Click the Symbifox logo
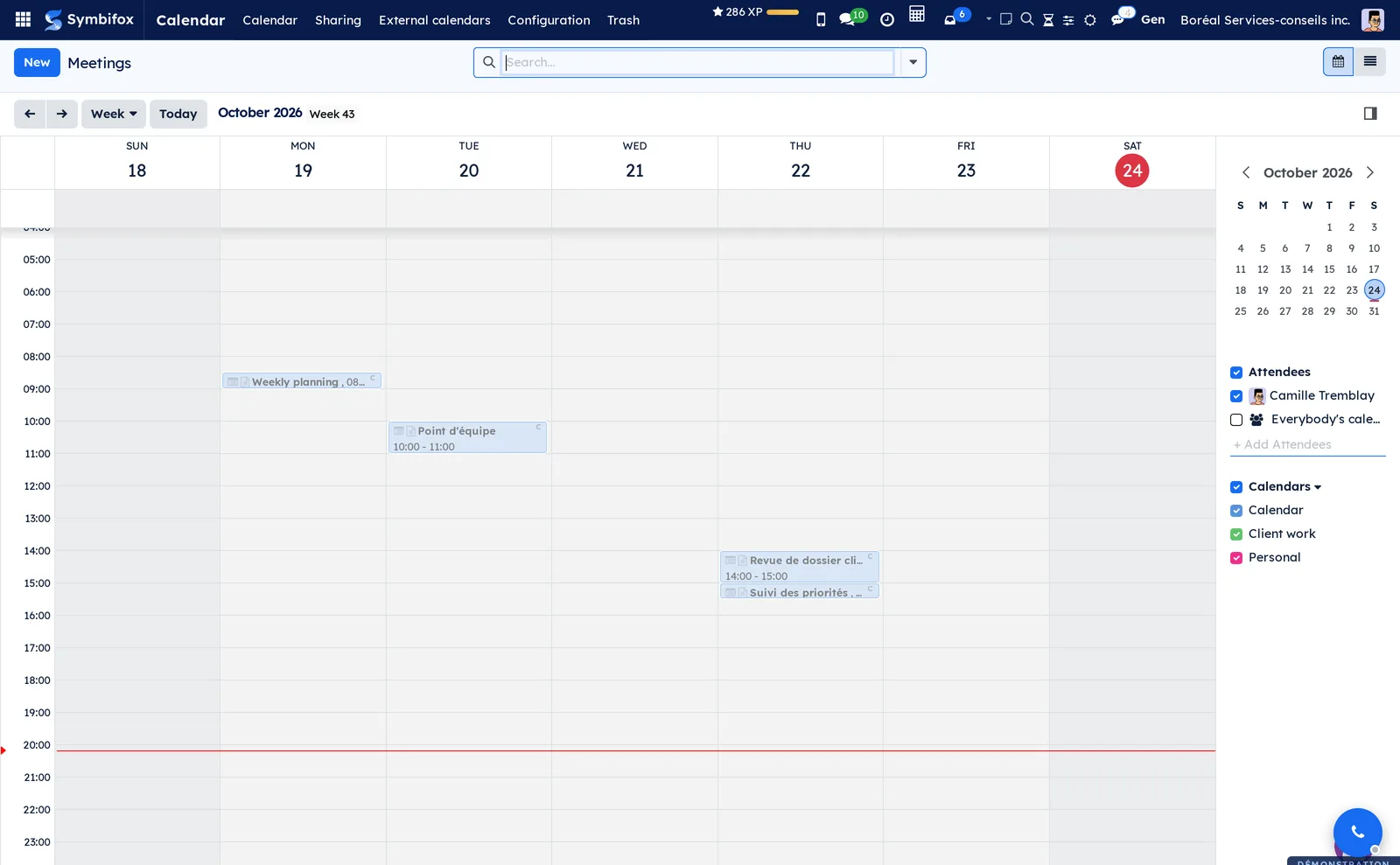This screenshot has height=865, width=1400. click(x=89, y=19)
